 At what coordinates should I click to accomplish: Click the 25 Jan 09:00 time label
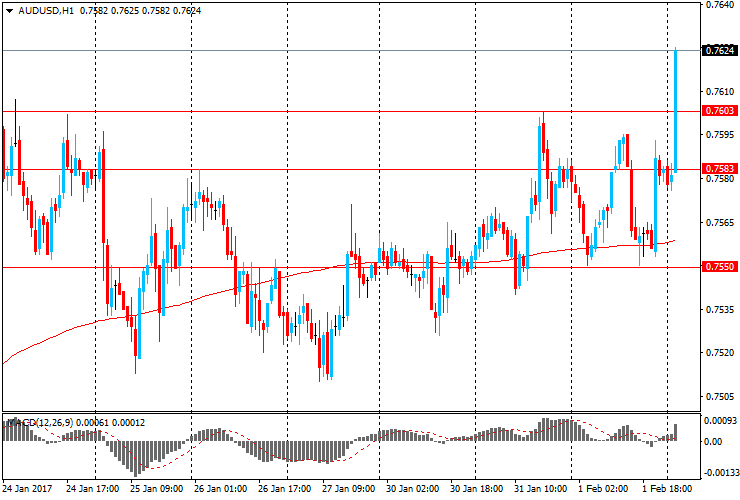pyautogui.click(x=157, y=490)
